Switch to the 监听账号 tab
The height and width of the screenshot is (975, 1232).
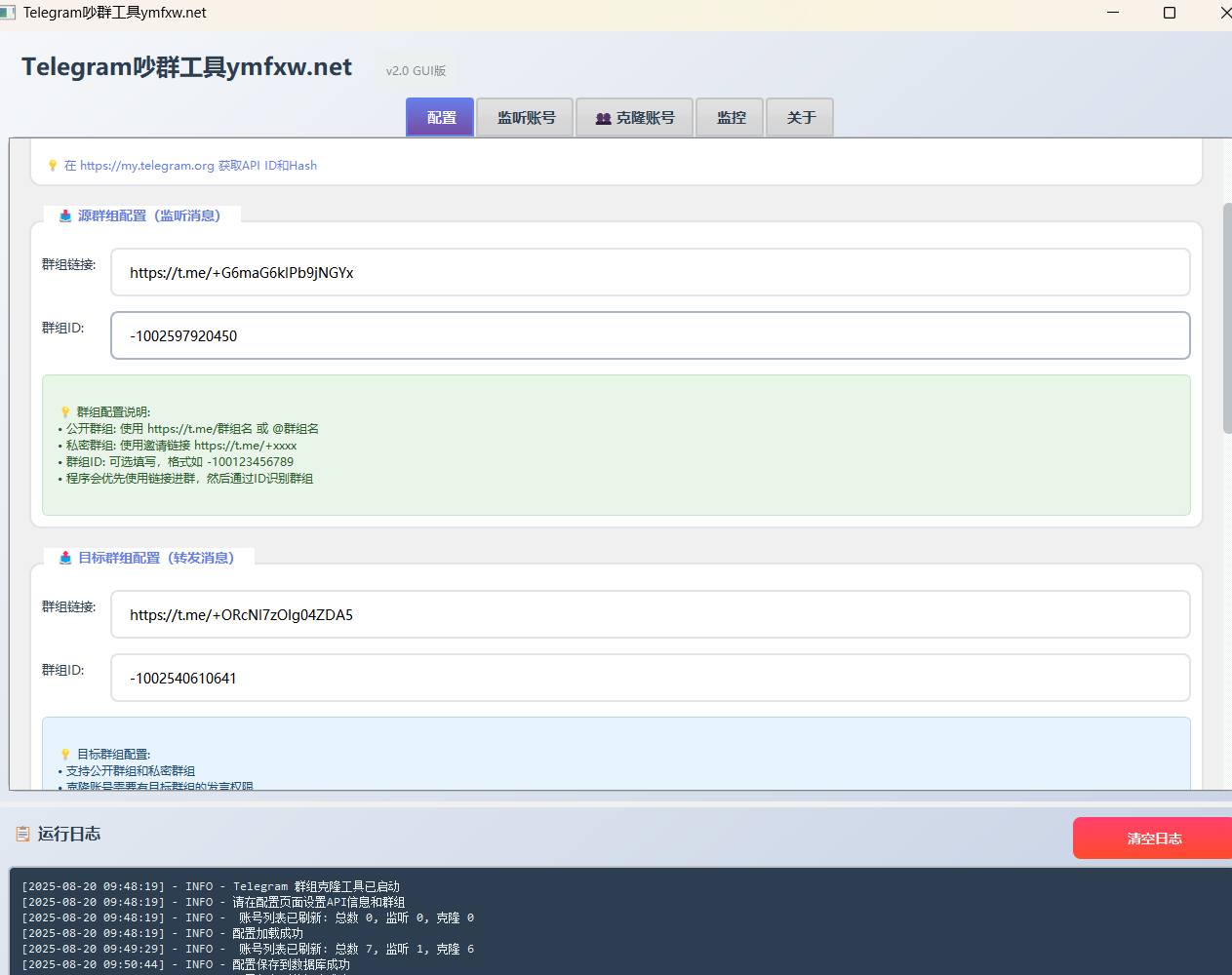(x=525, y=118)
